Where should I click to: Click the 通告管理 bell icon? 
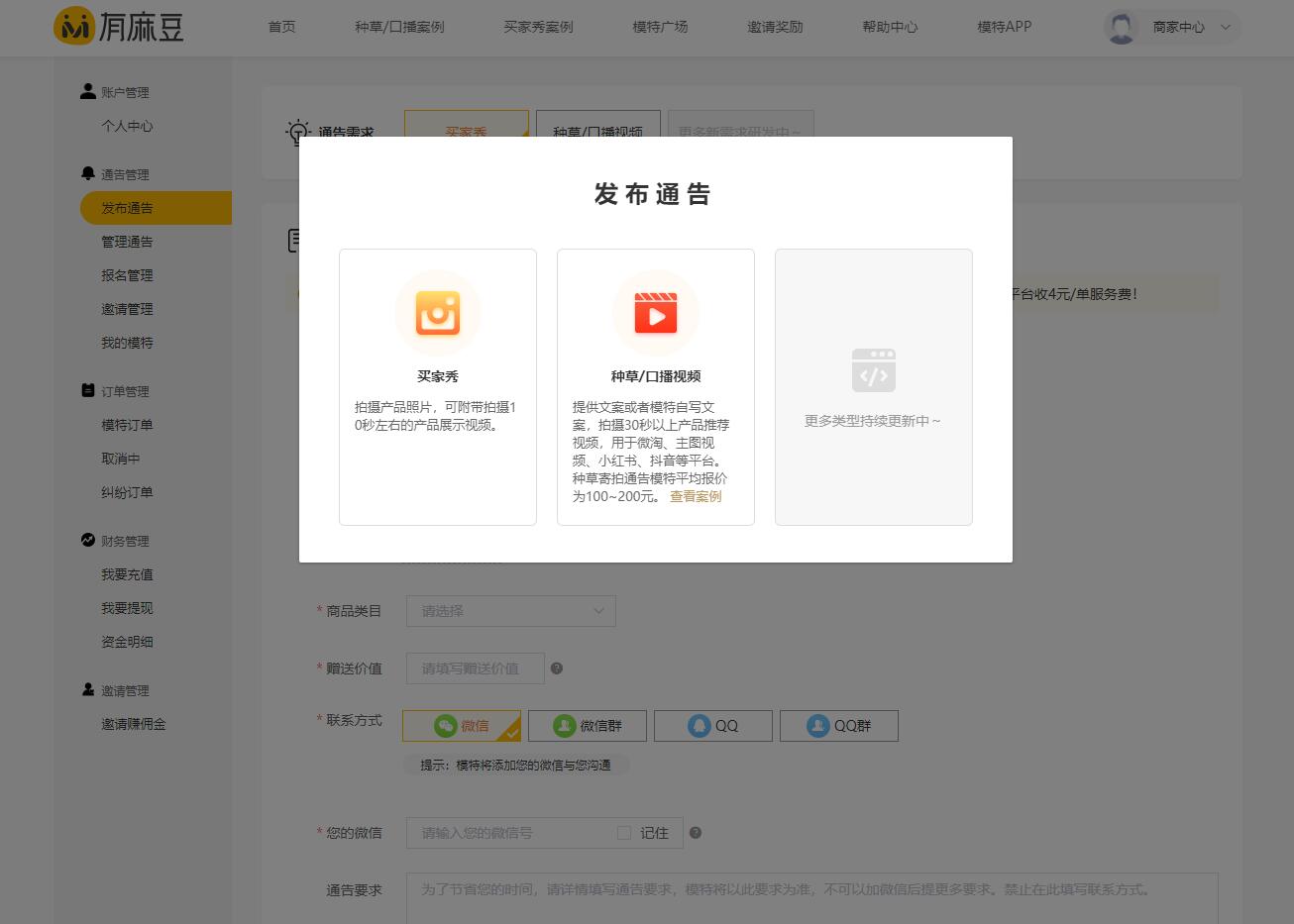tap(88, 172)
